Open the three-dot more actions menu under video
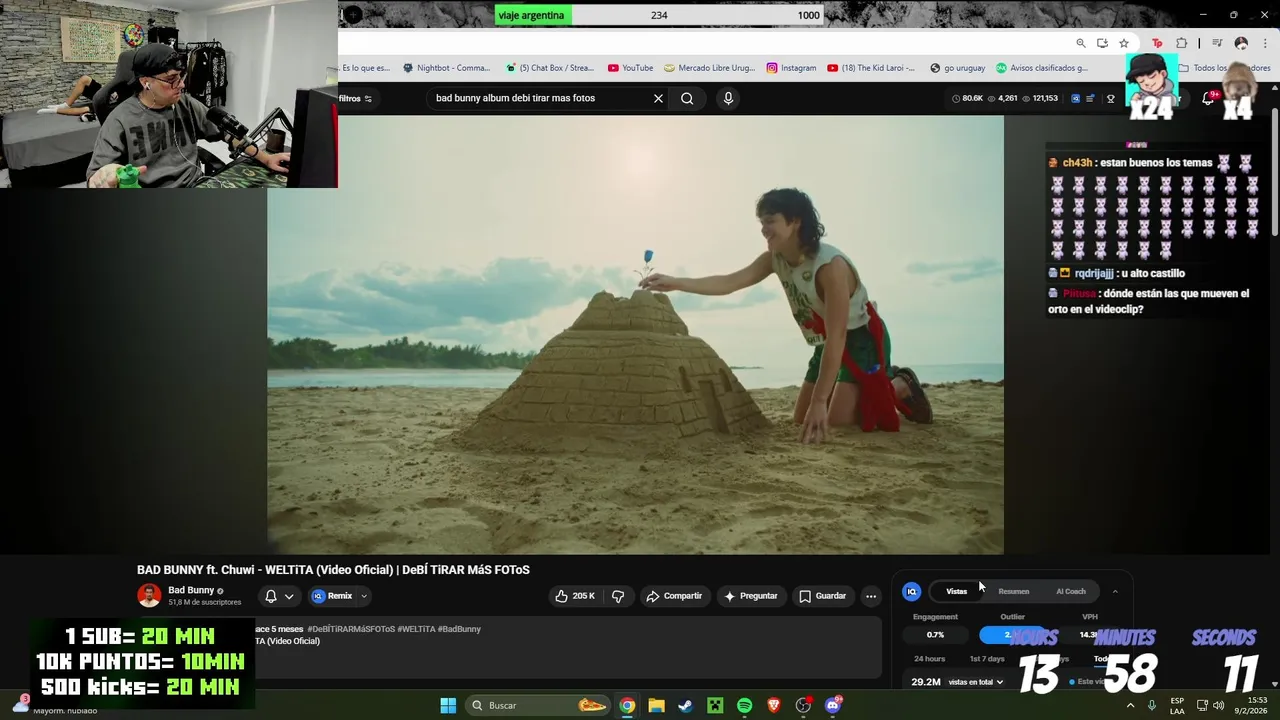Screen dimensions: 1280x720 click(871, 596)
